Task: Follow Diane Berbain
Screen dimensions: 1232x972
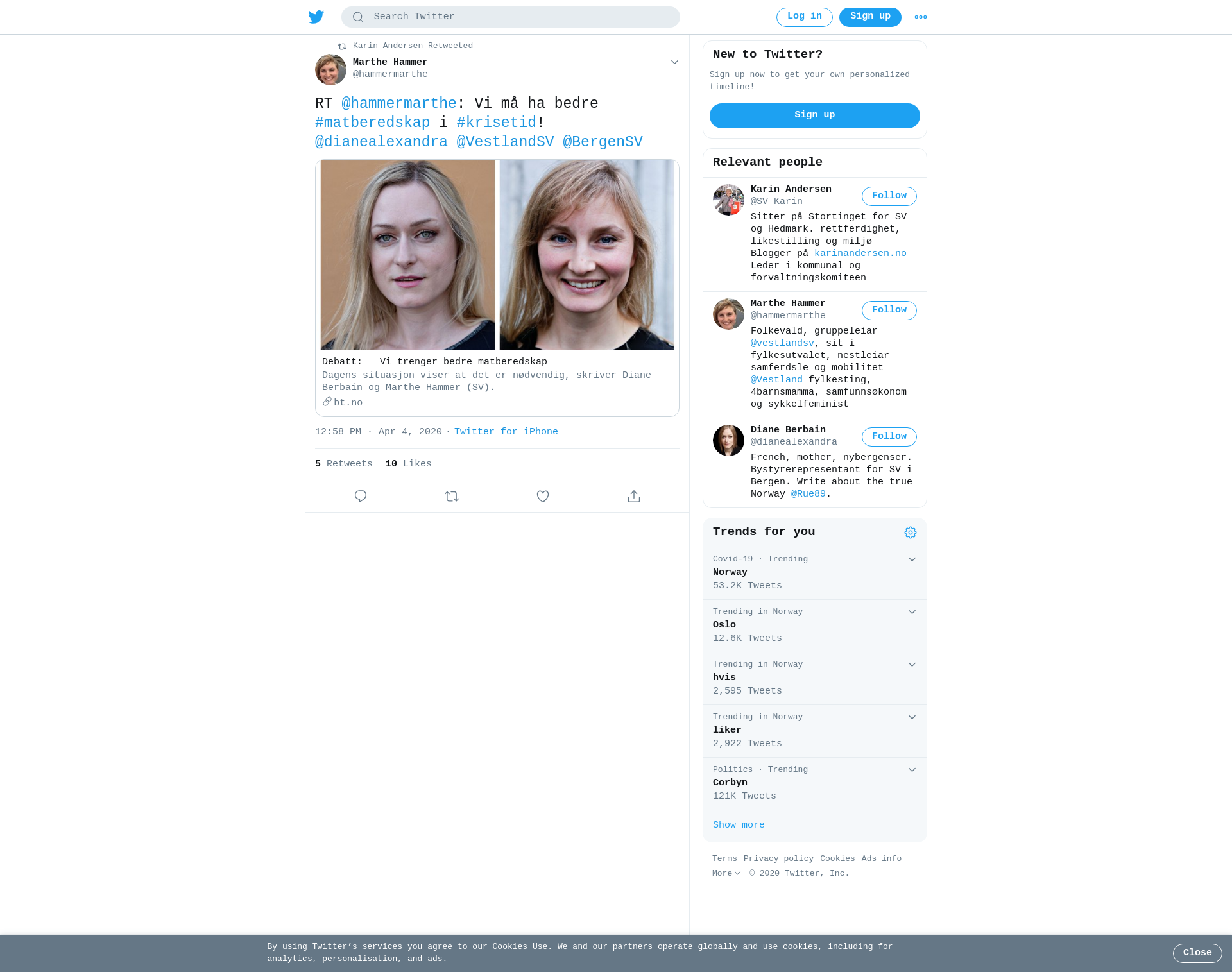Action: (889, 437)
